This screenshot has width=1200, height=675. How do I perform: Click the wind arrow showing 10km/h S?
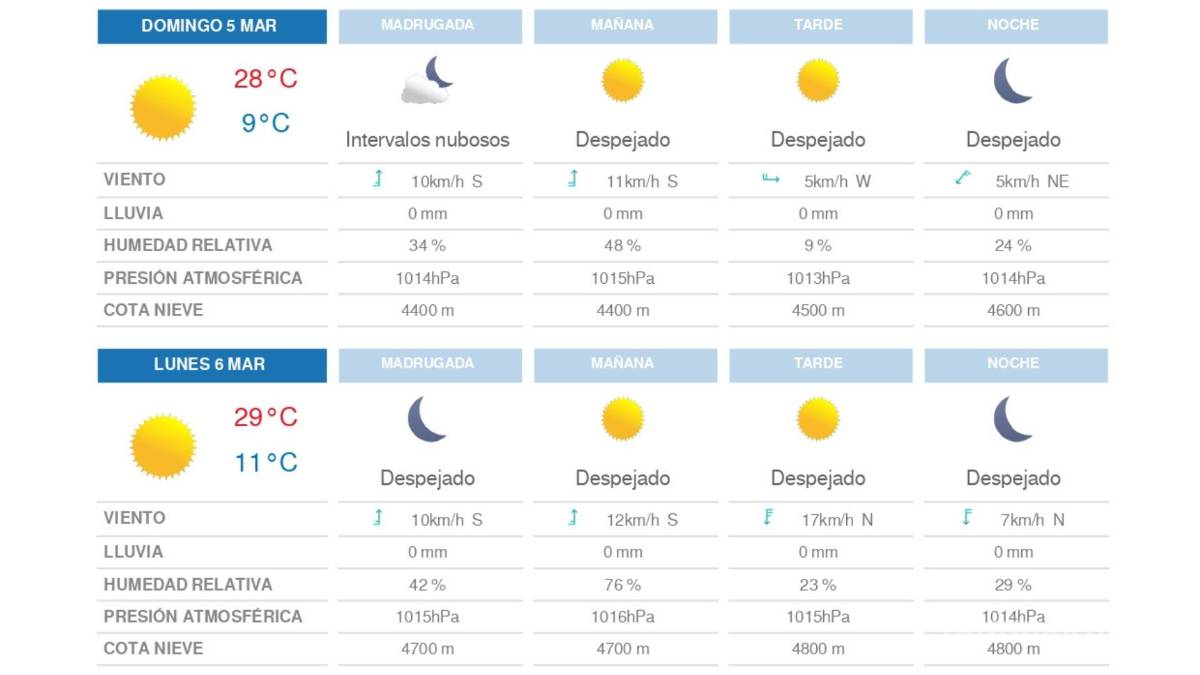click(x=377, y=180)
